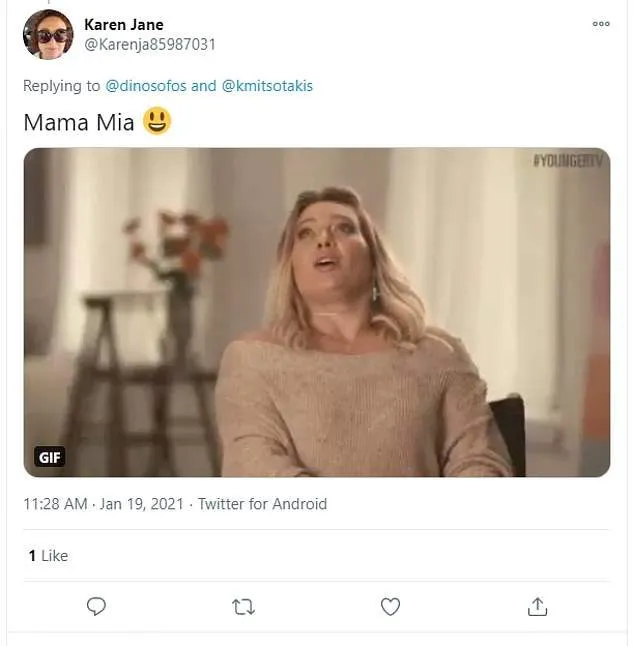Click the Mama Mia tweet text
The image size is (634, 646).
82,123
